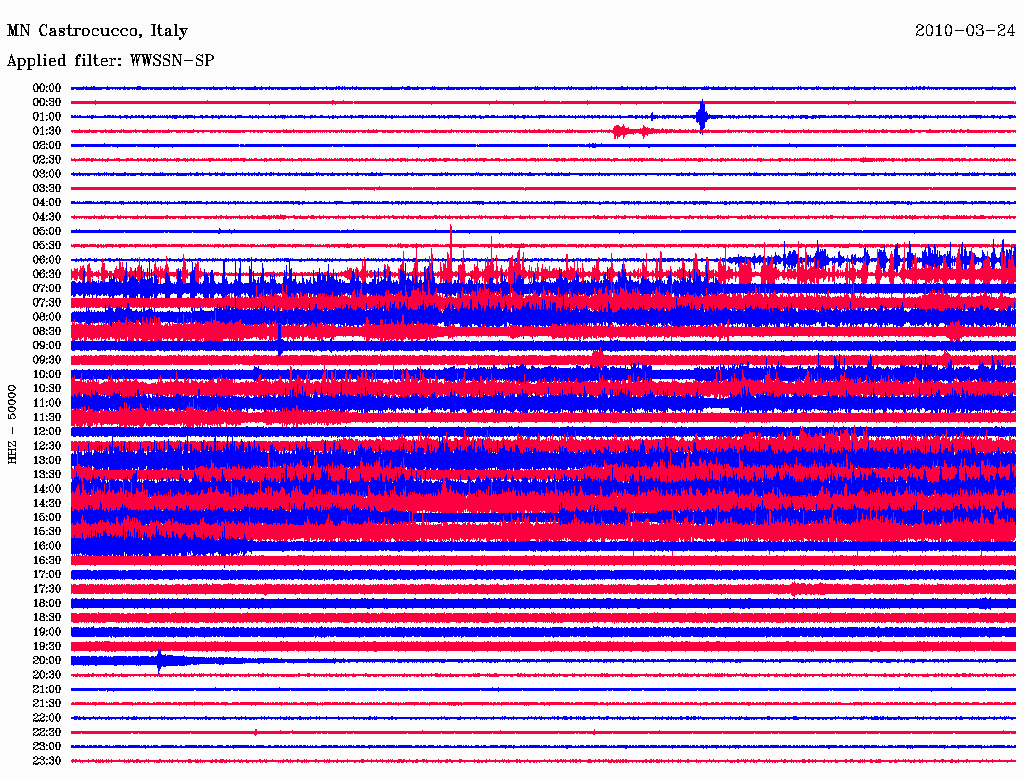Click the 'Applied filter: WWSSN-SP' text
Image resolution: width=1024 pixels, height=780 pixels.
click(110, 61)
